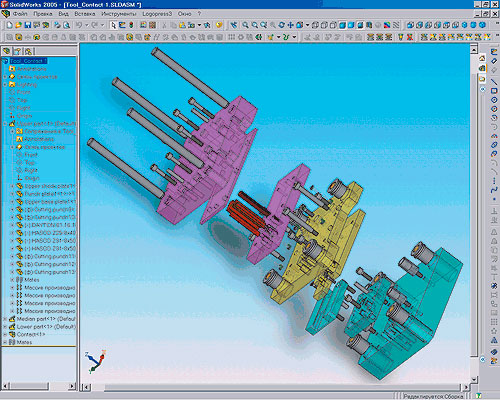This screenshot has height=400, width=500.
Task: Click the View Orientation cube icon
Action: point(300,25)
